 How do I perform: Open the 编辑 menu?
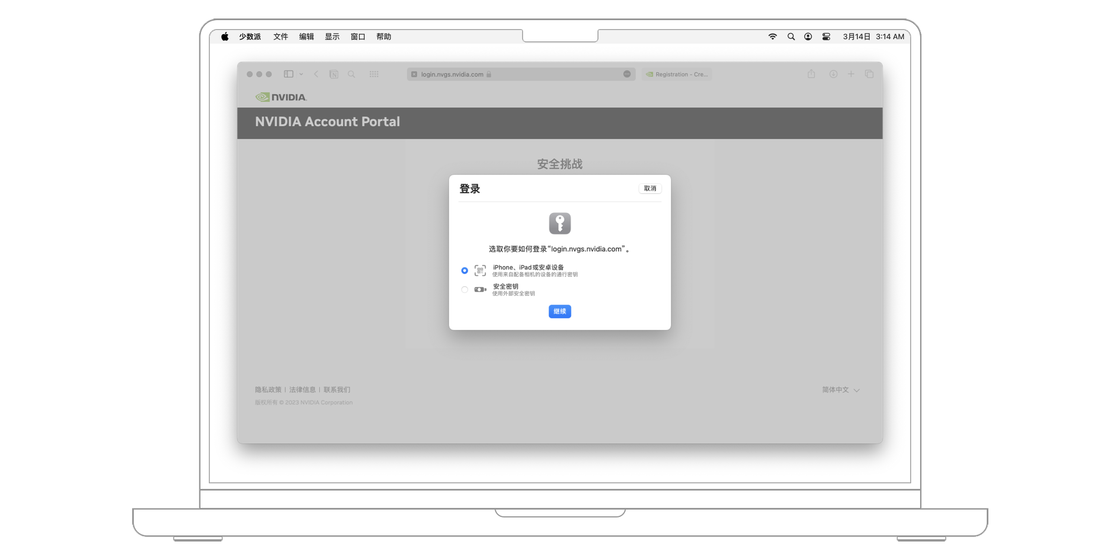(306, 36)
